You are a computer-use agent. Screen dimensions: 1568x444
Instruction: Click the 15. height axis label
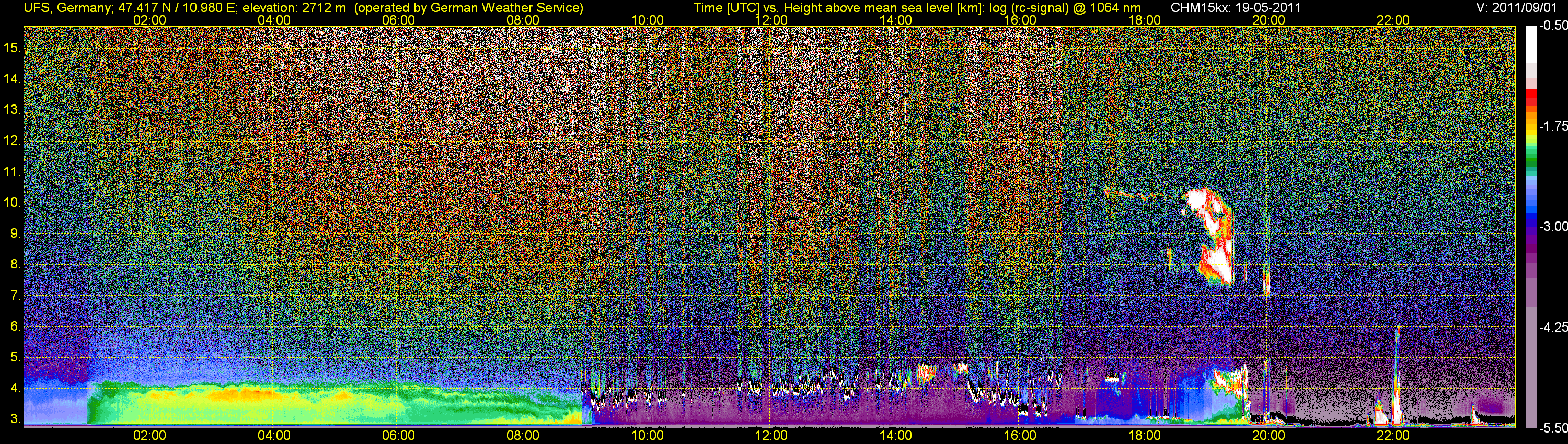point(12,48)
